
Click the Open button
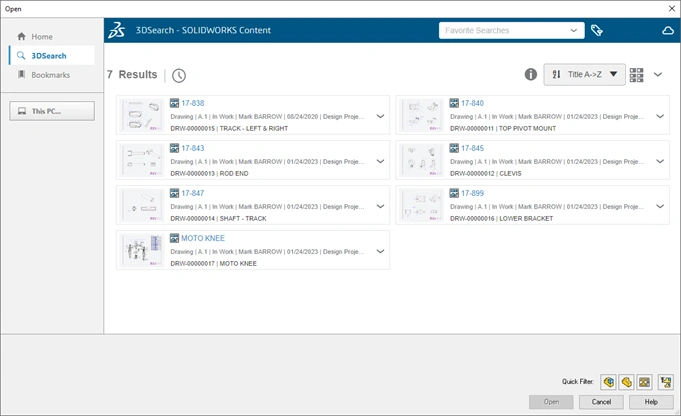pos(551,402)
